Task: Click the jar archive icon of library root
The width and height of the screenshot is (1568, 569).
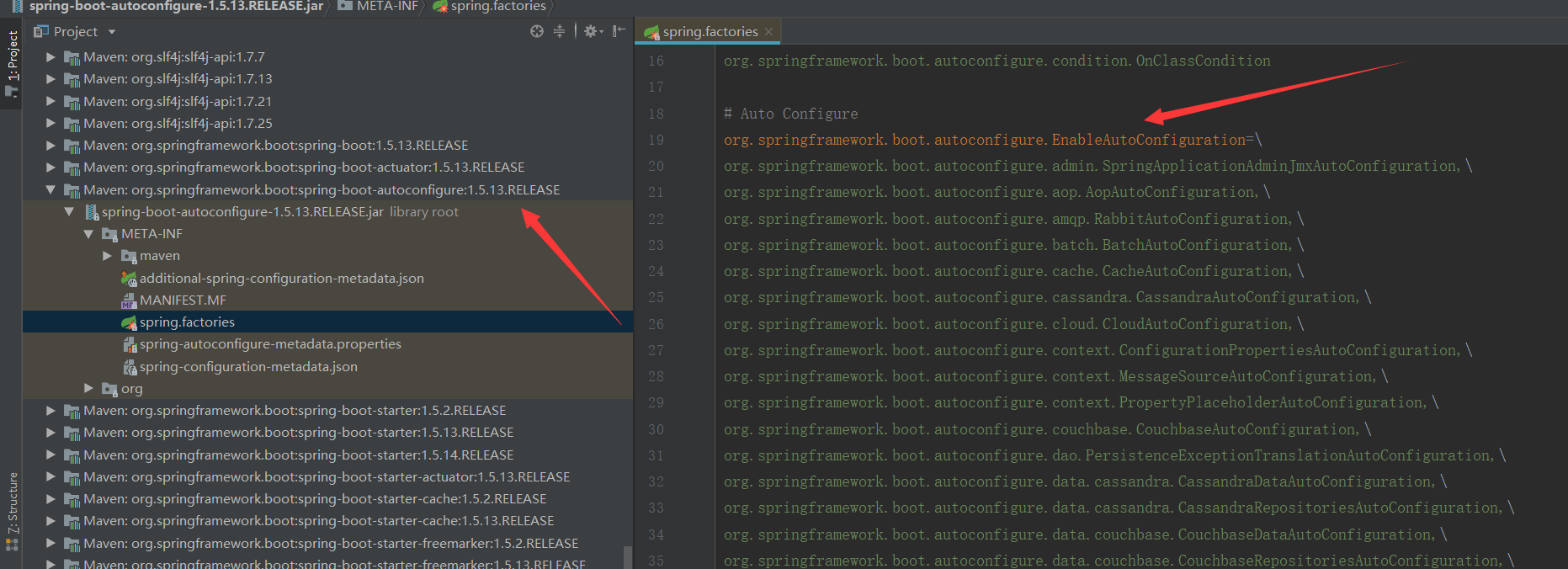Action: pyautogui.click(x=92, y=212)
